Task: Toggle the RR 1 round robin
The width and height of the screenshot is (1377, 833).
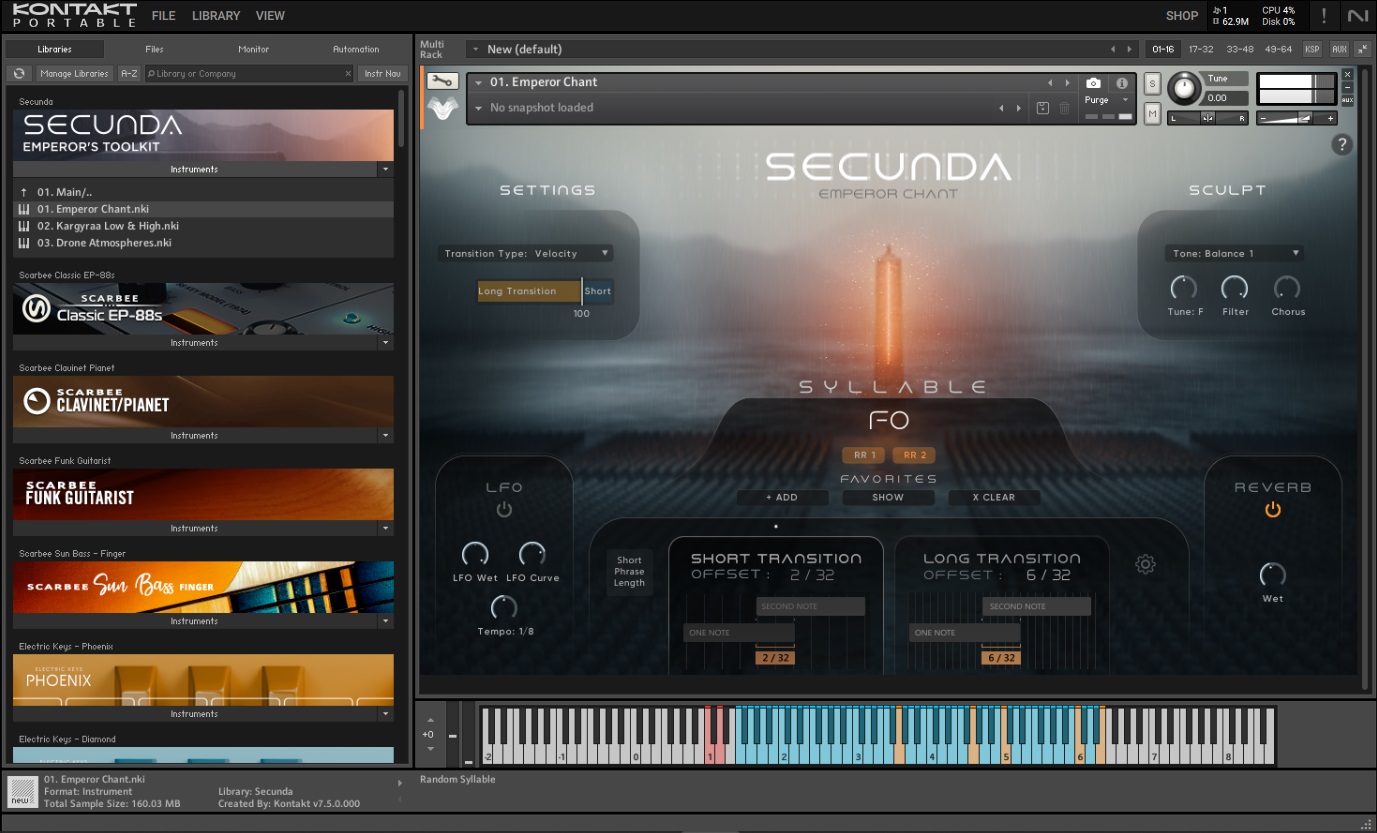Action: [x=864, y=455]
